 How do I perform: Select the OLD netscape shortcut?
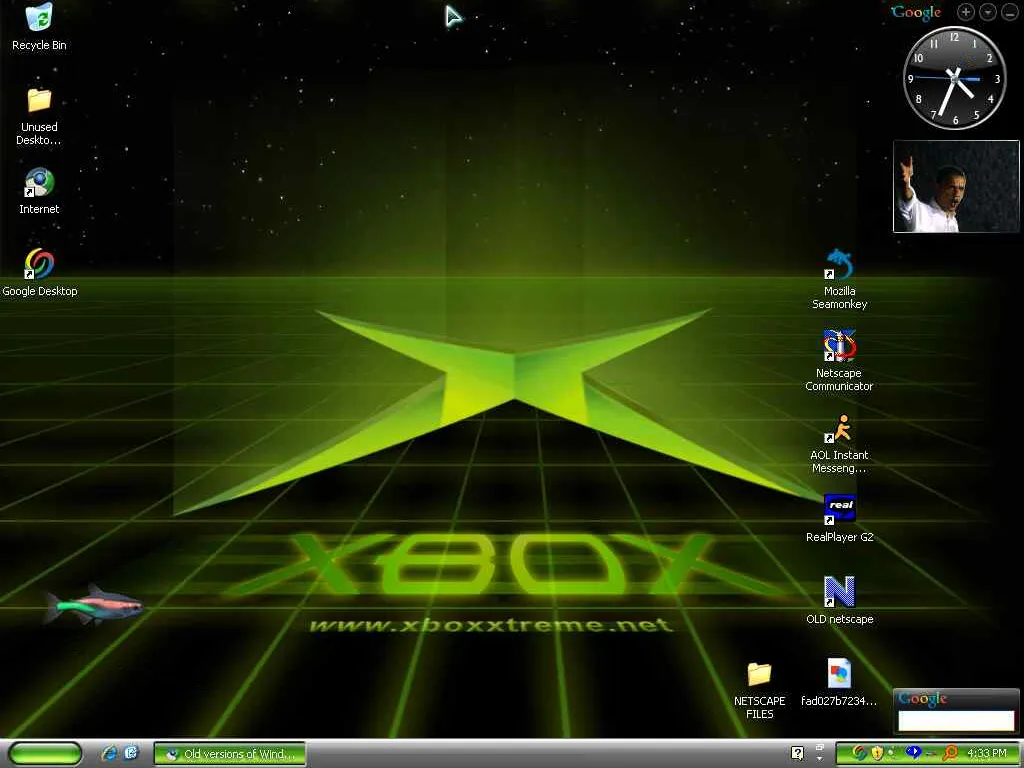(839, 601)
